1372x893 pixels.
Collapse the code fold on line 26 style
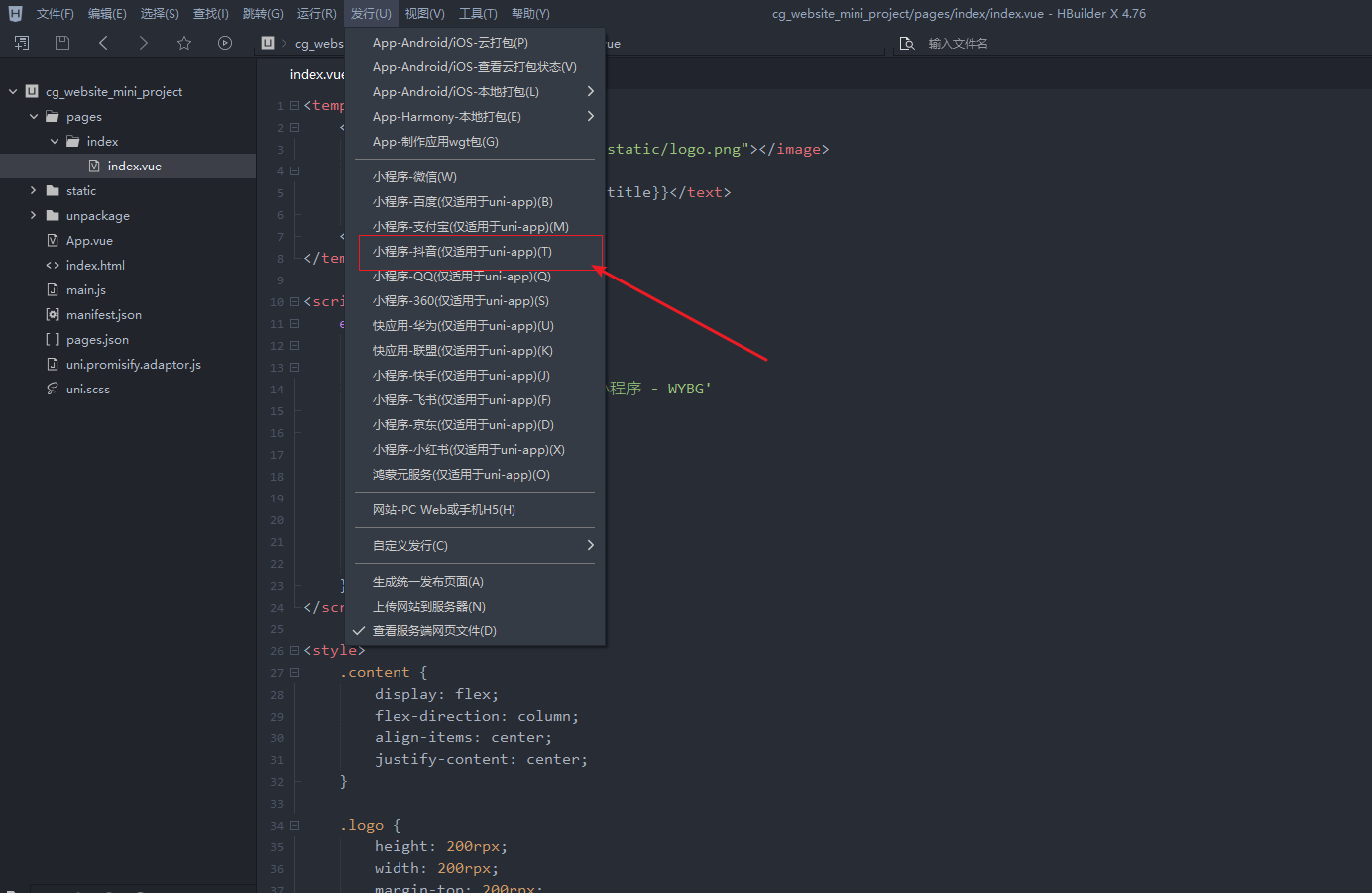[x=294, y=651]
